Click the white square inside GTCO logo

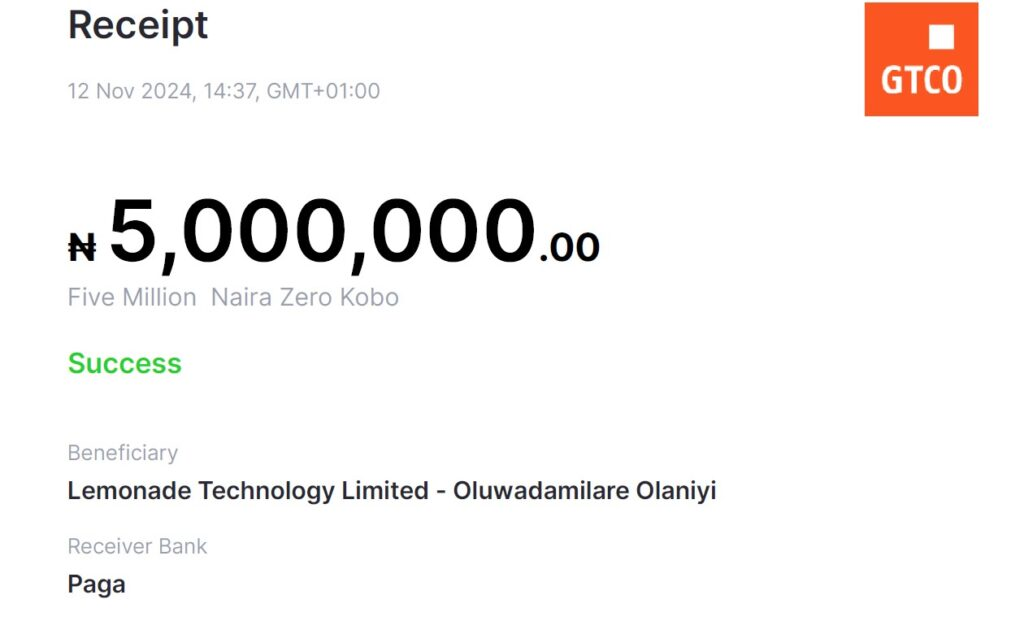point(941,37)
